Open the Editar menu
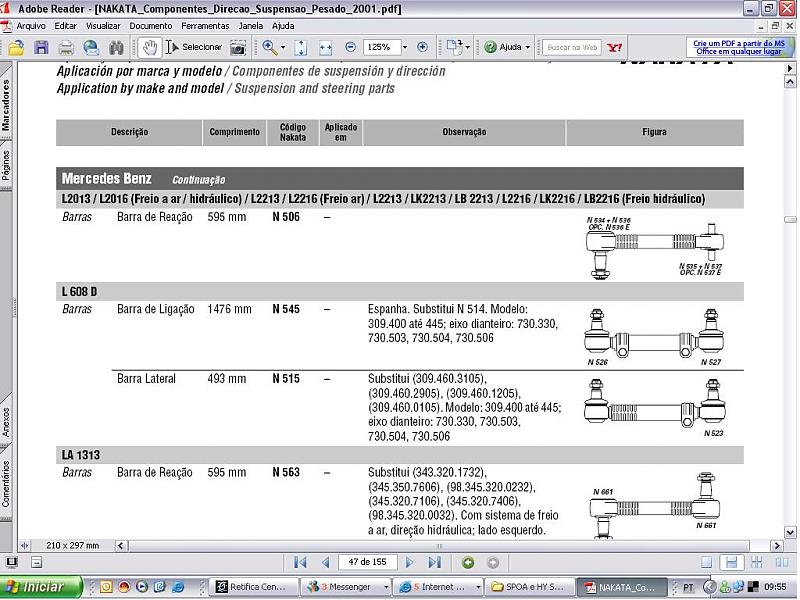This screenshot has width=800, height=600. (x=66, y=26)
